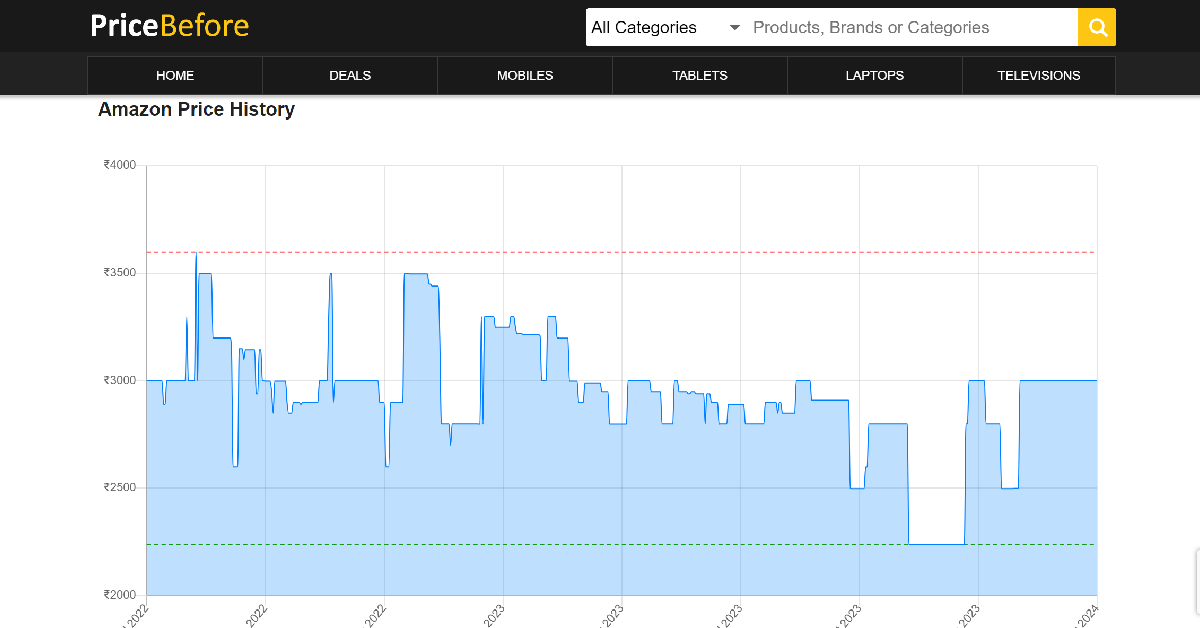This screenshot has height=628, width=1200.
Task: Go to the PriceBefore logo homepage
Action: point(170,25)
